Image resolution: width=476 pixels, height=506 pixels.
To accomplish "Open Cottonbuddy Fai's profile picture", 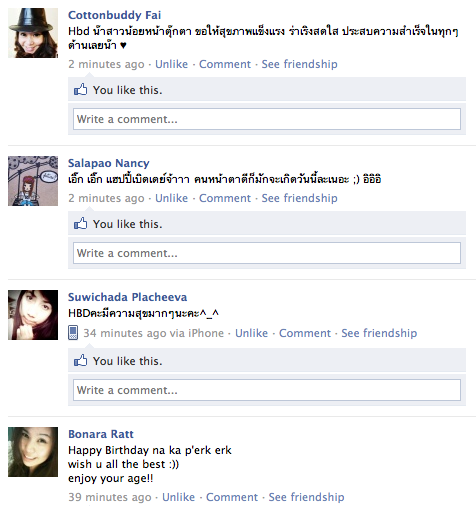I will point(33,33).
